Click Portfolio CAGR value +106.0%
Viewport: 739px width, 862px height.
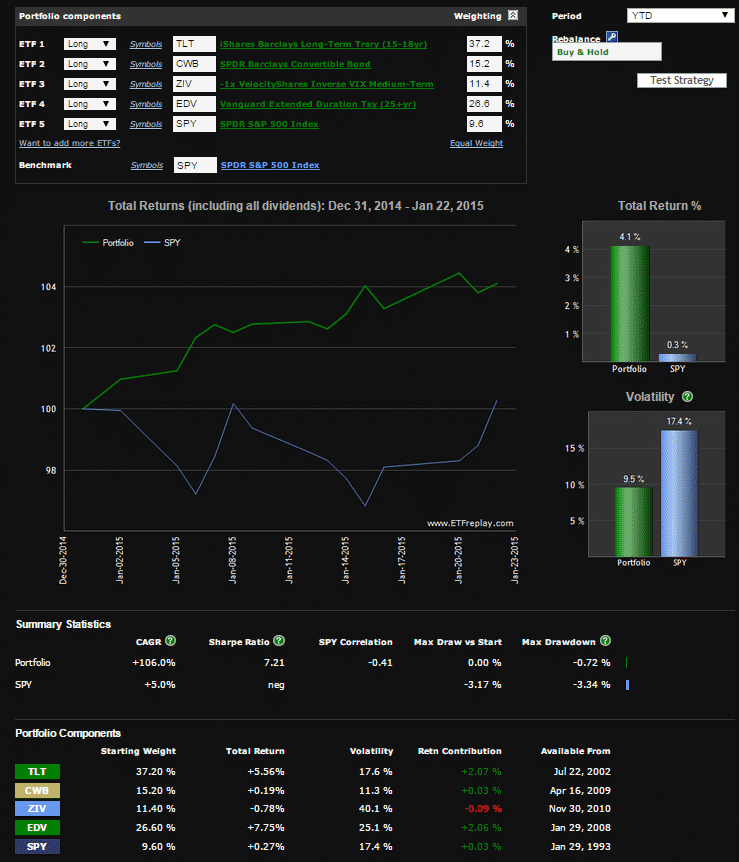tap(153, 662)
